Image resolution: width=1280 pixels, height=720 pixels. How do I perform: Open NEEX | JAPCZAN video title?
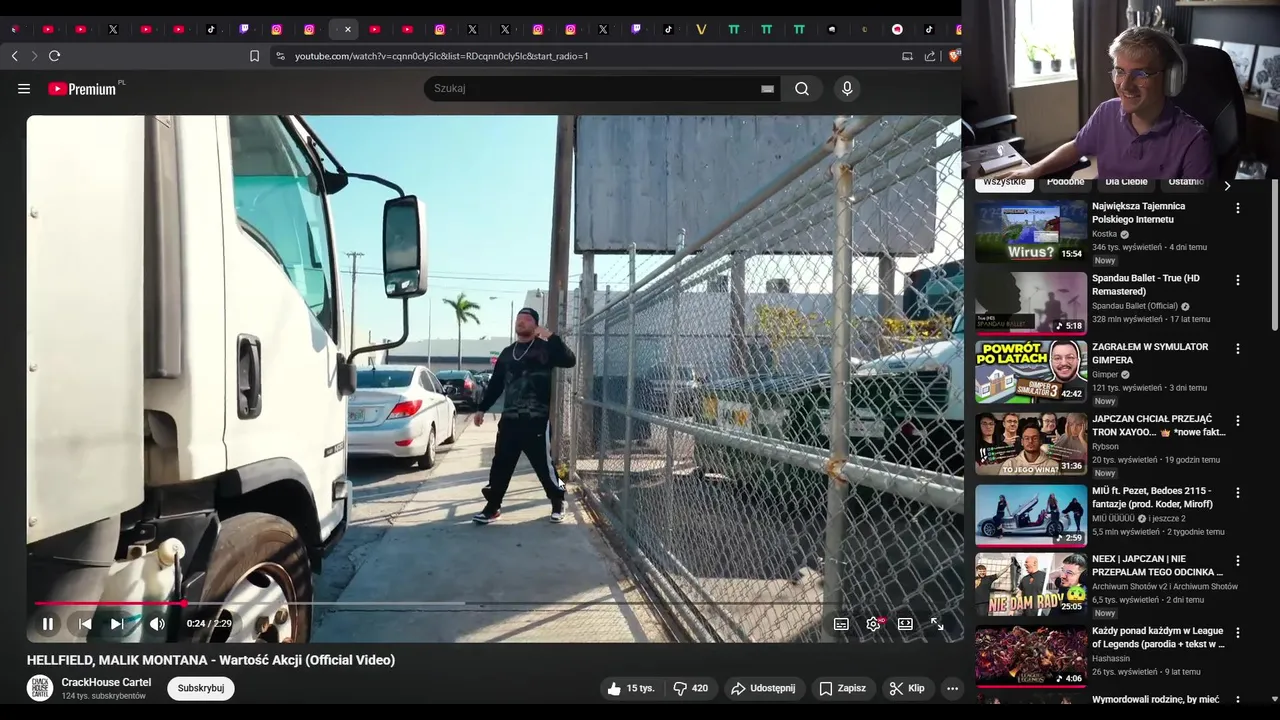point(1157,565)
